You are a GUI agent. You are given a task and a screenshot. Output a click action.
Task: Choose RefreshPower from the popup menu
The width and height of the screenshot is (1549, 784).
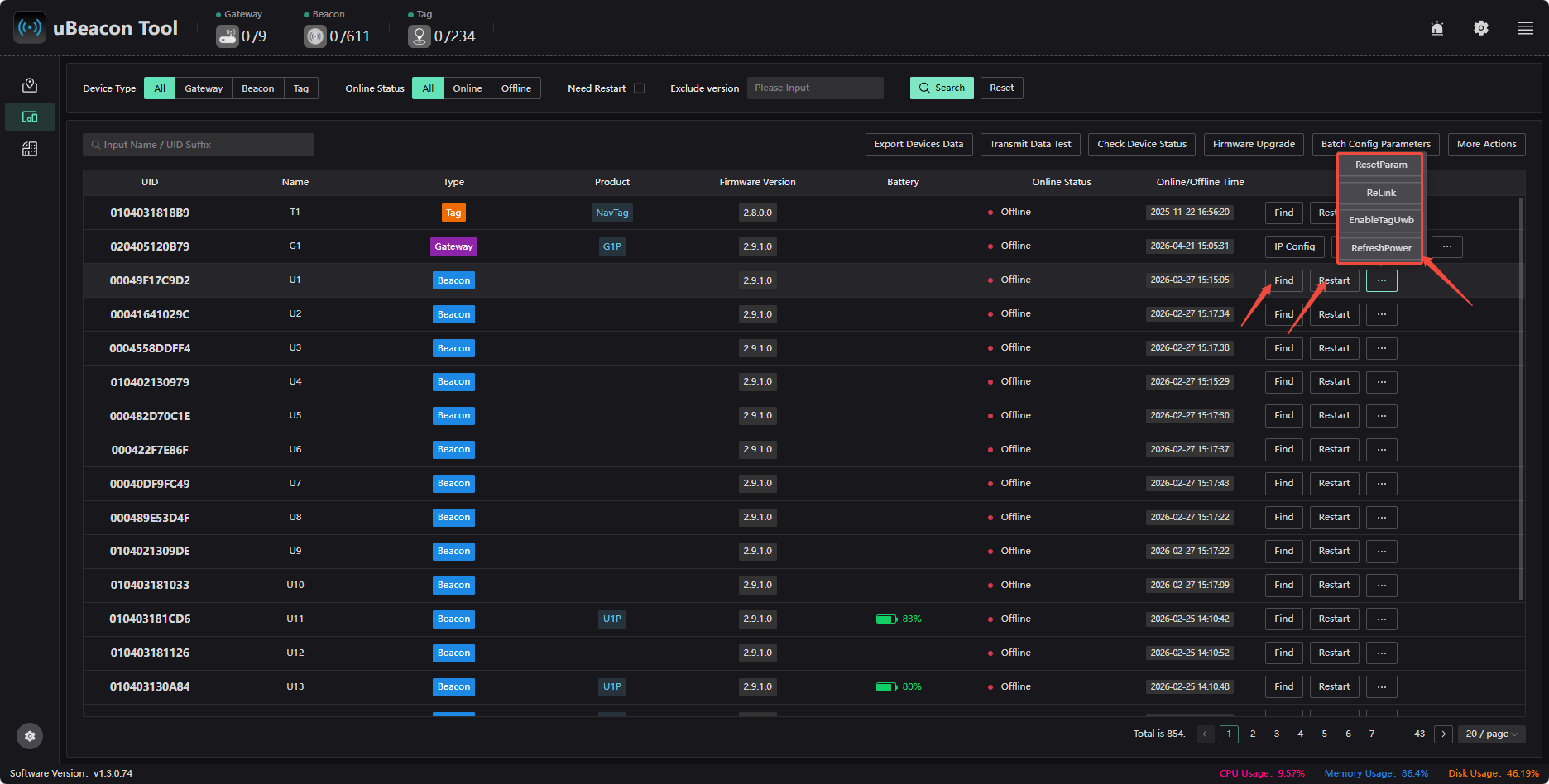pos(1381,248)
